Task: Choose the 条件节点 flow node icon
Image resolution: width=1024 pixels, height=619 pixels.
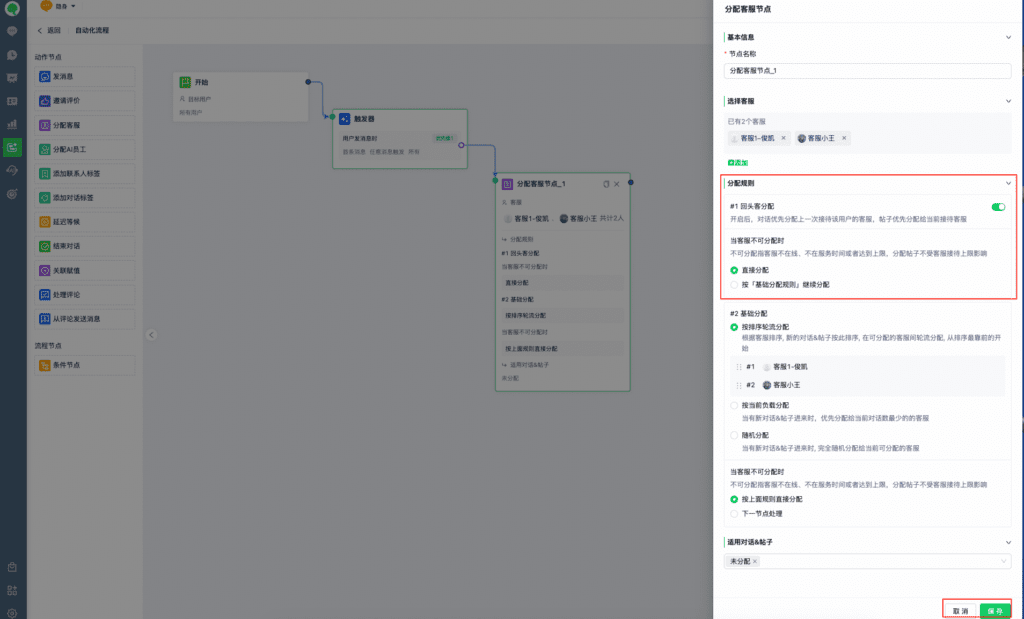Action: tap(45, 366)
